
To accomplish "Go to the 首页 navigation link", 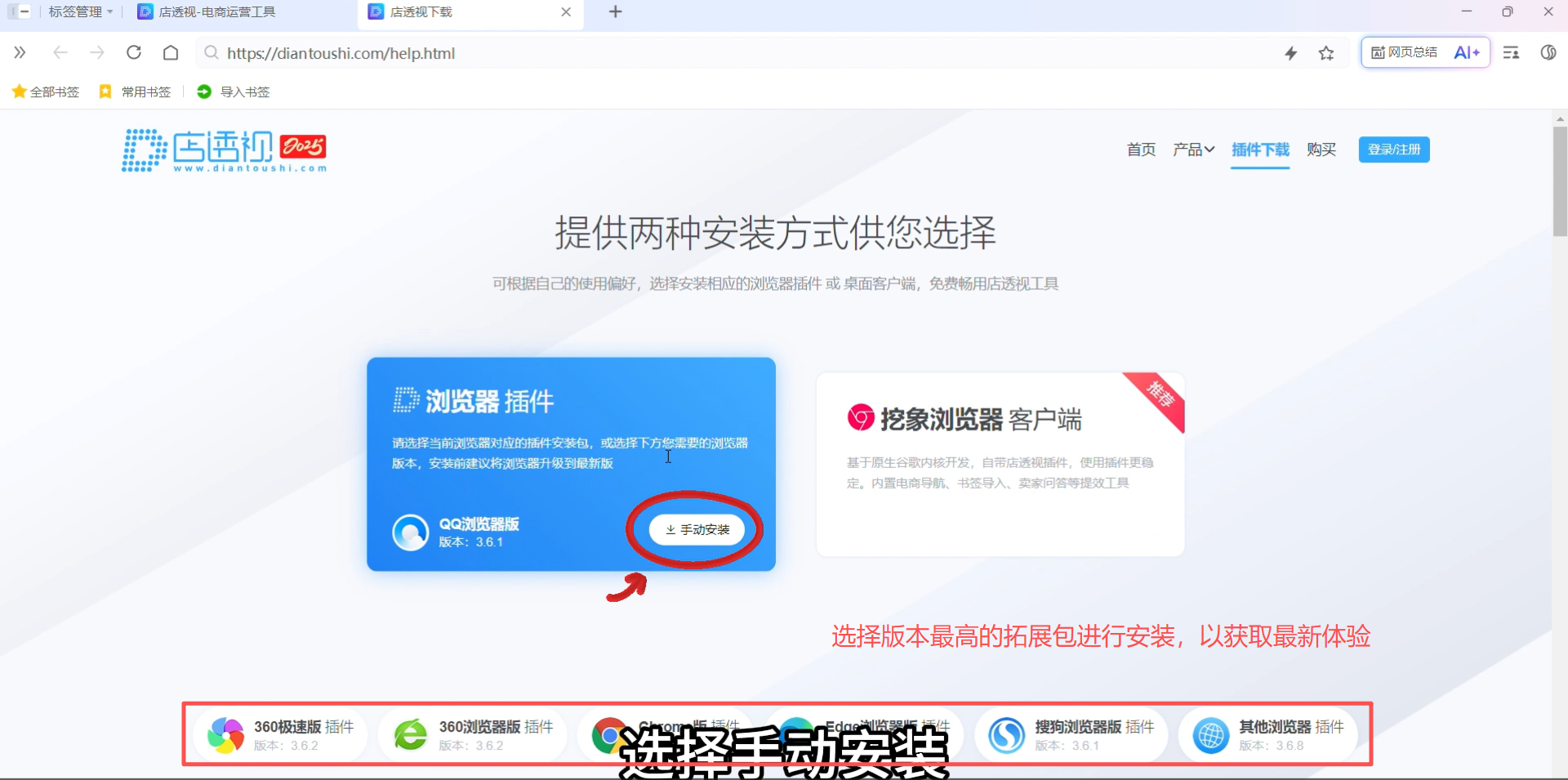I will (1141, 149).
